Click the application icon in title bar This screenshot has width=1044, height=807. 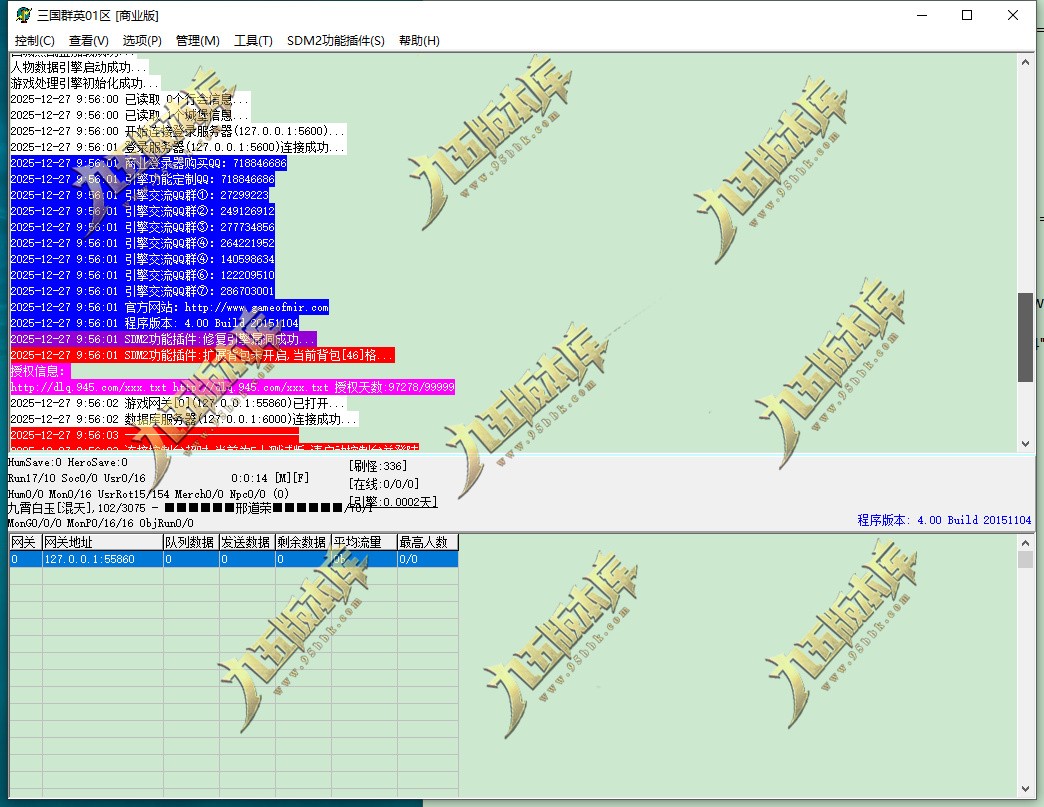coord(23,15)
